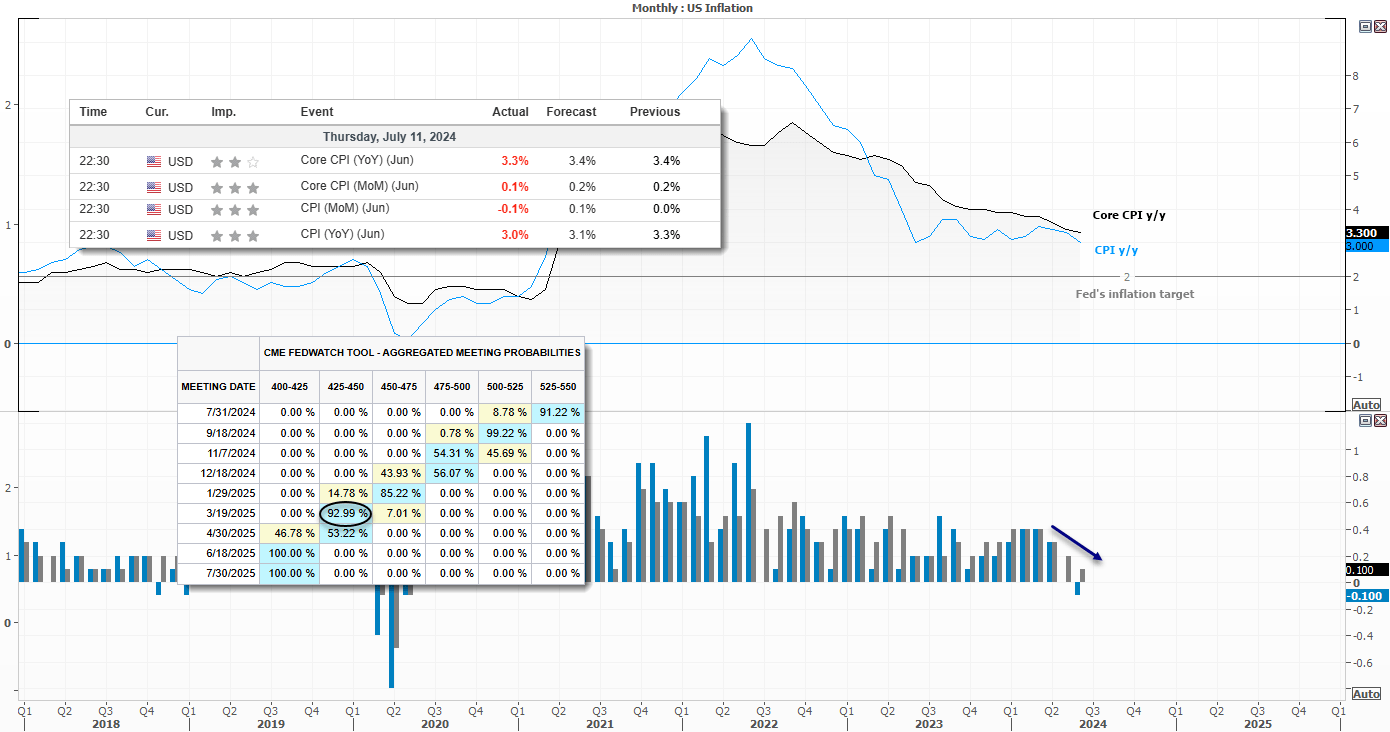Click importance stars for Core CPI (MoM)
Screen dimensions: 1390x732
[235, 187]
